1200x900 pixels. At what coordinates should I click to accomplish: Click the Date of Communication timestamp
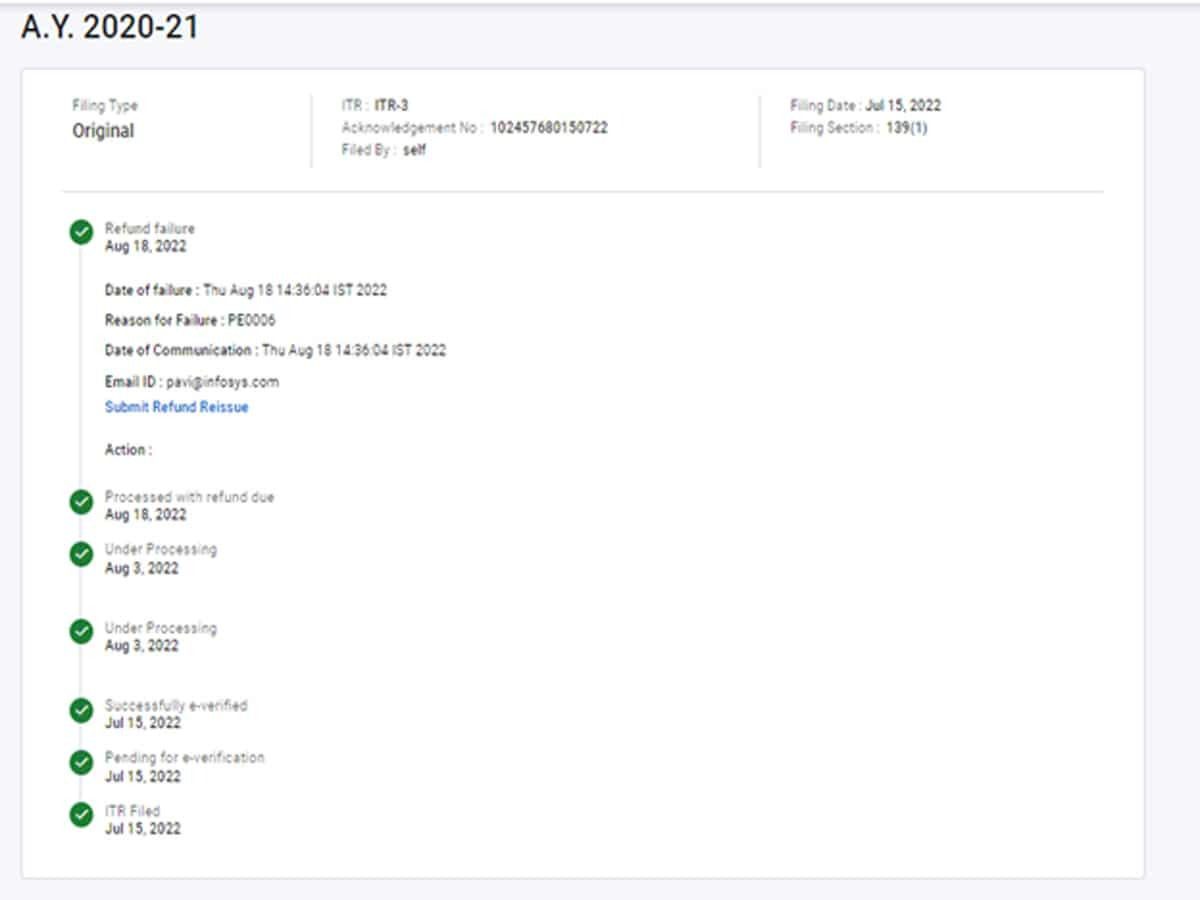coord(354,351)
